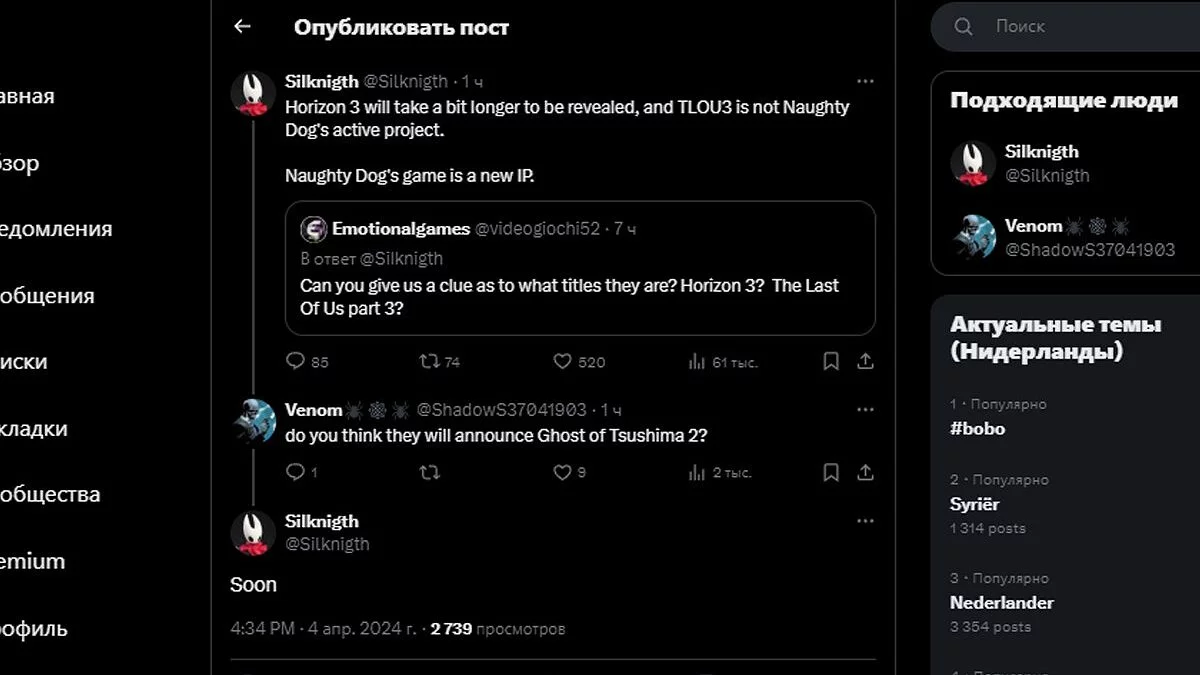Image resolution: width=1200 pixels, height=675 pixels.
Task: Reply to Silknigth's Horizon 3 post
Action: pyautogui.click(x=295, y=361)
